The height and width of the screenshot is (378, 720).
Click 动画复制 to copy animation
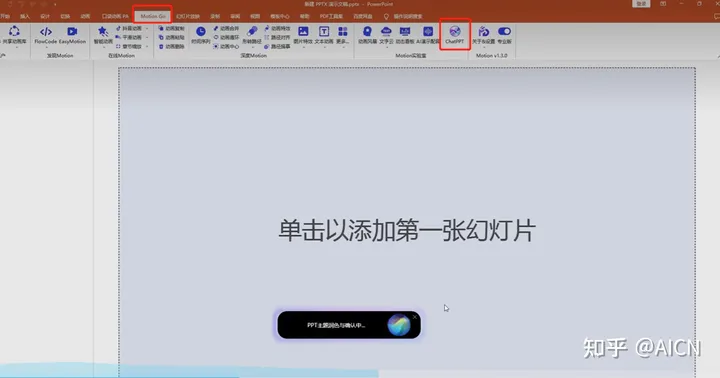pyautogui.click(x=171, y=28)
